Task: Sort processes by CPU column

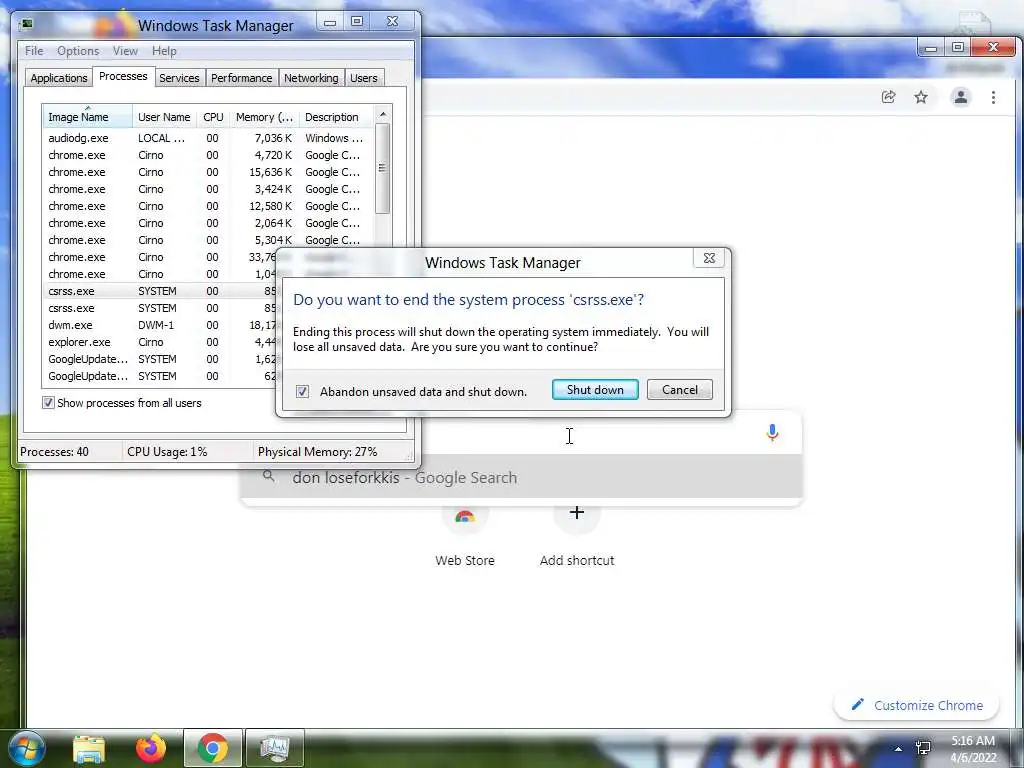Action: pos(213,117)
